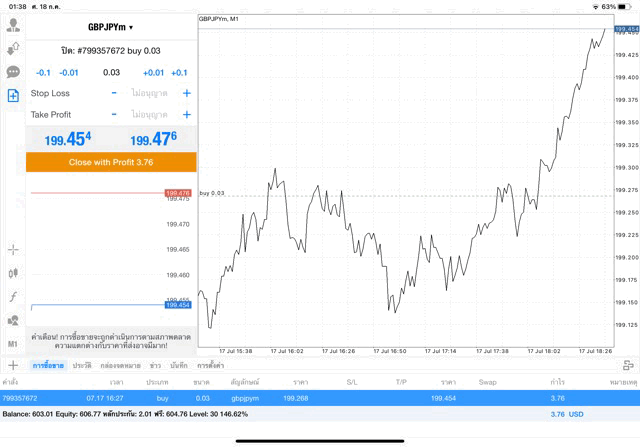Toggle the panel layout icon at bottom right
The image size is (640, 447).
tap(627, 366)
